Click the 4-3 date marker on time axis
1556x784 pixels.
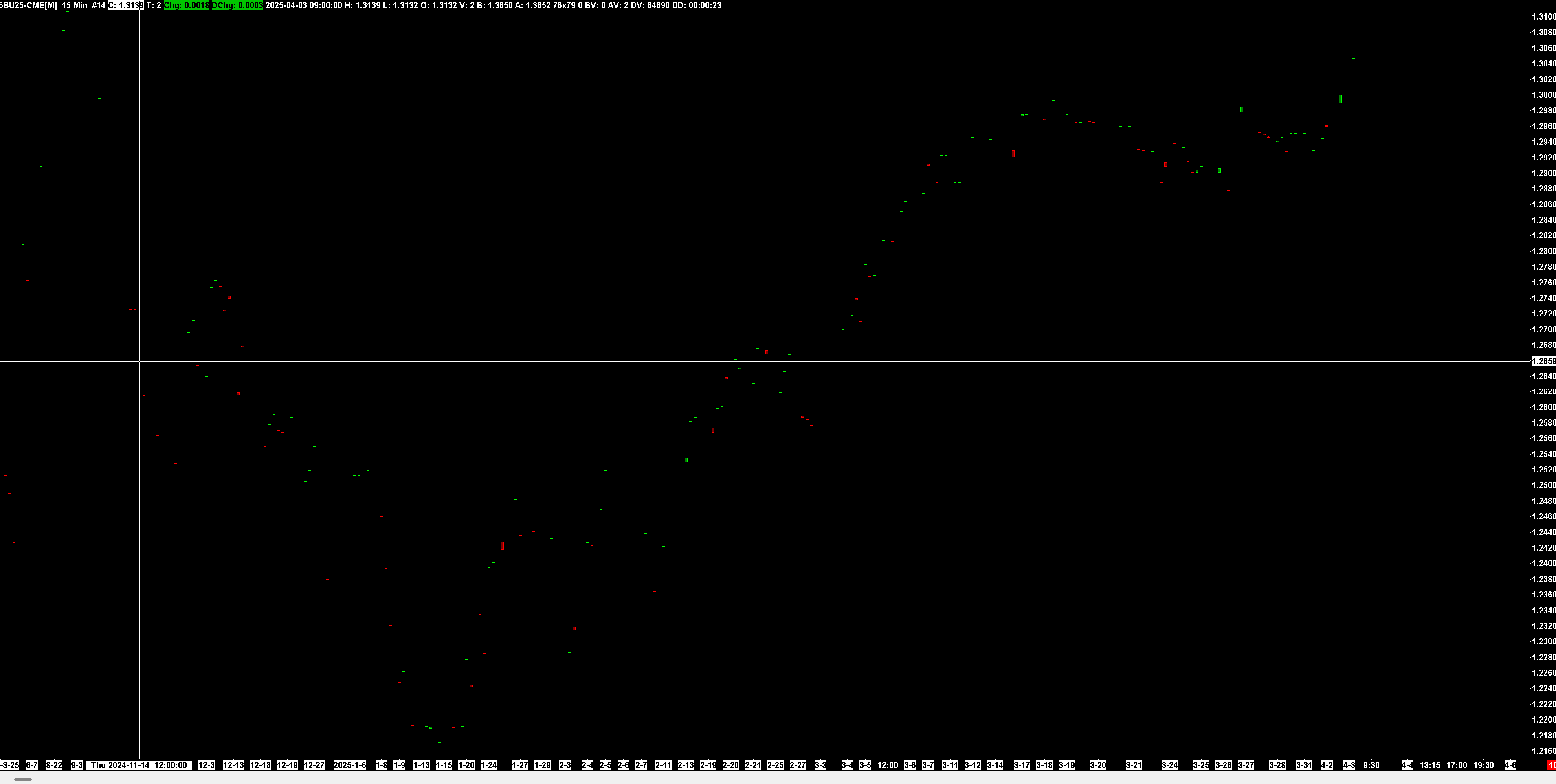pos(1349,765)
